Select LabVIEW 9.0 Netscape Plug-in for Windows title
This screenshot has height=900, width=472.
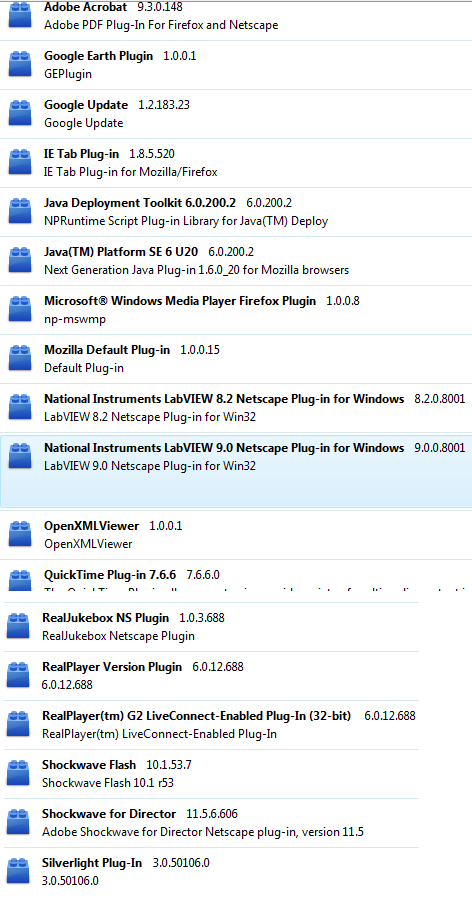pyautogui.click(x=224, y=448)
